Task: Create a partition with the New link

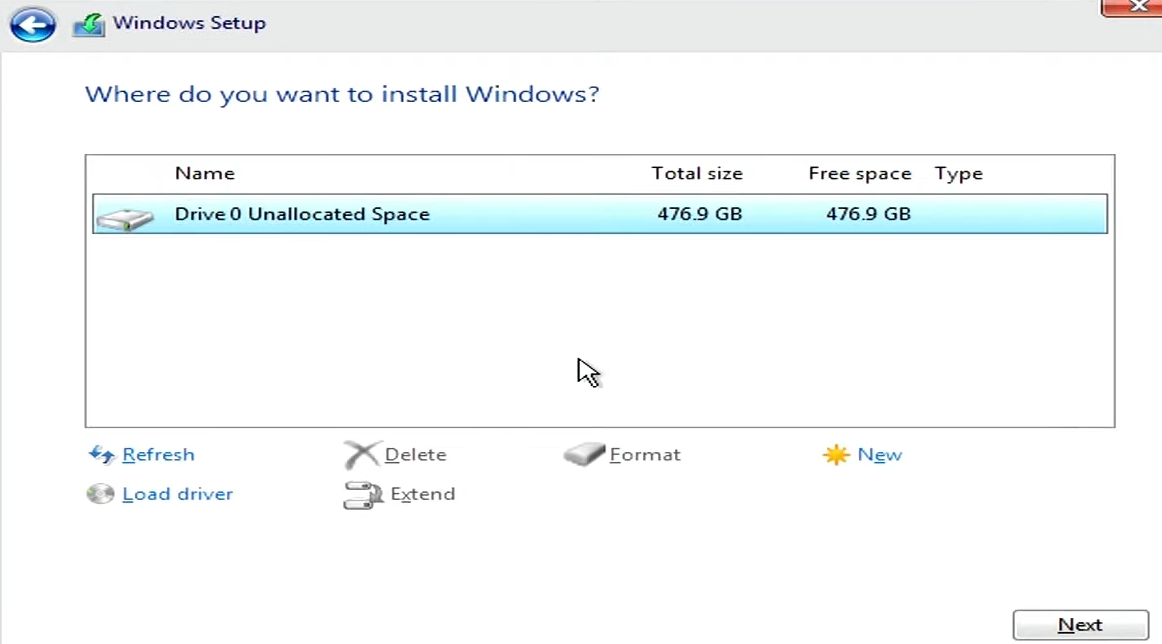Action: click(x=880, y=454)
